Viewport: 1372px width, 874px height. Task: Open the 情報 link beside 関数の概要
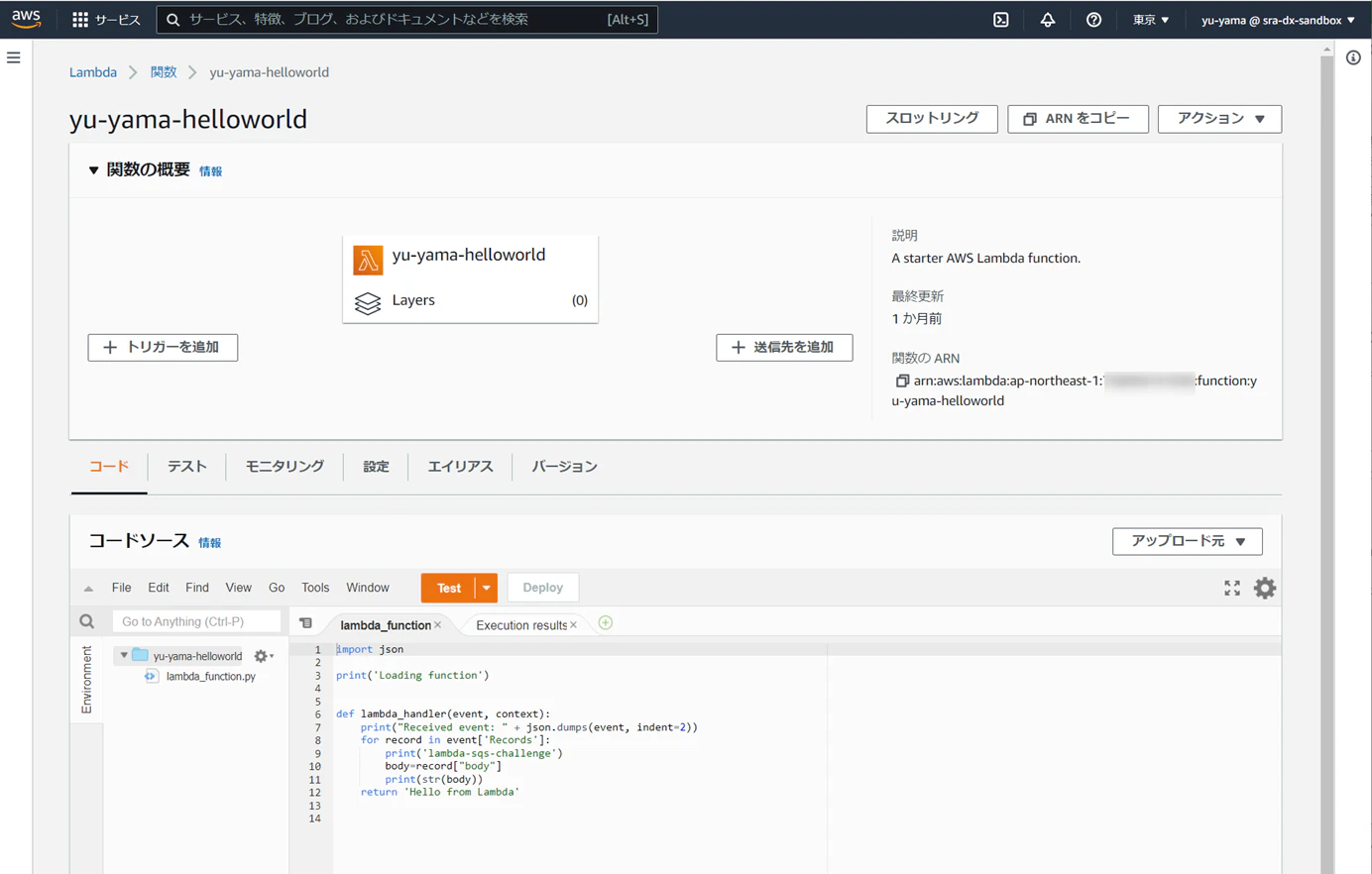210,171
